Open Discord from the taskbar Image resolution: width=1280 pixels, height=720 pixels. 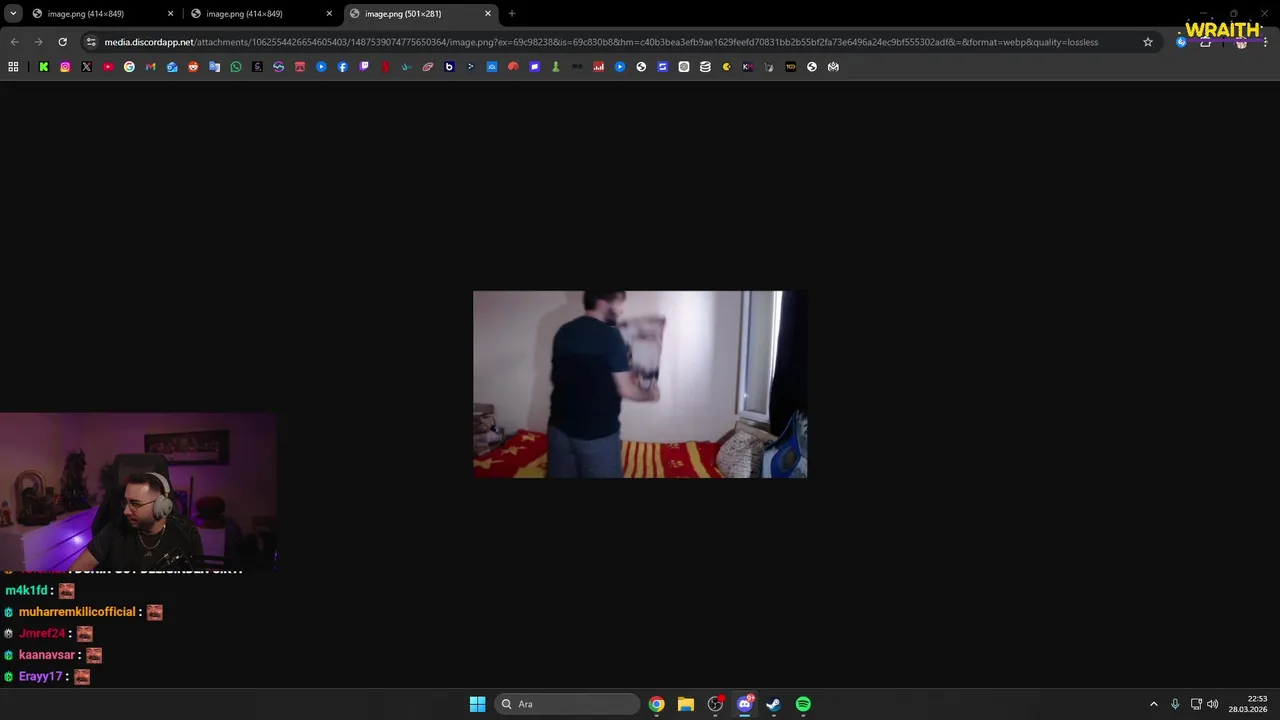[744, 704]
